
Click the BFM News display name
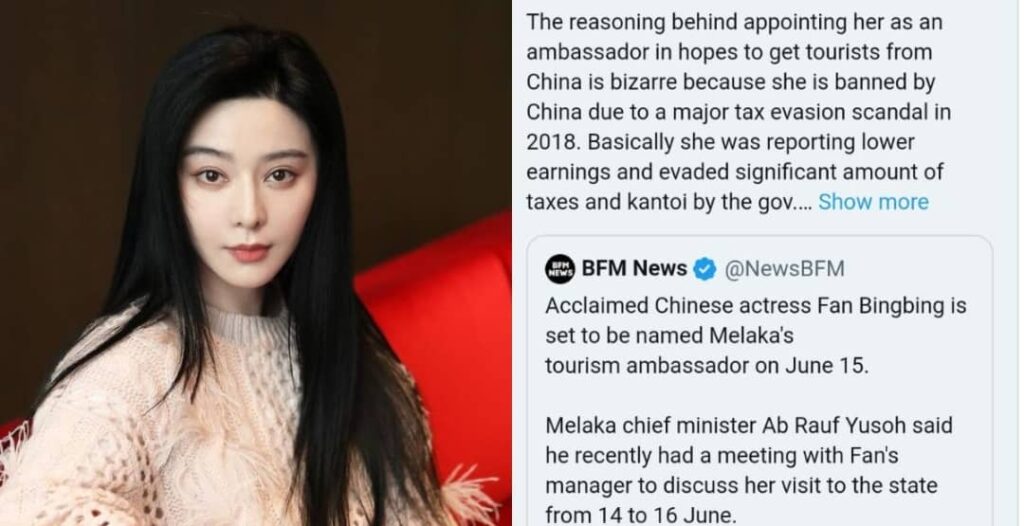click(x=634, y=269)
